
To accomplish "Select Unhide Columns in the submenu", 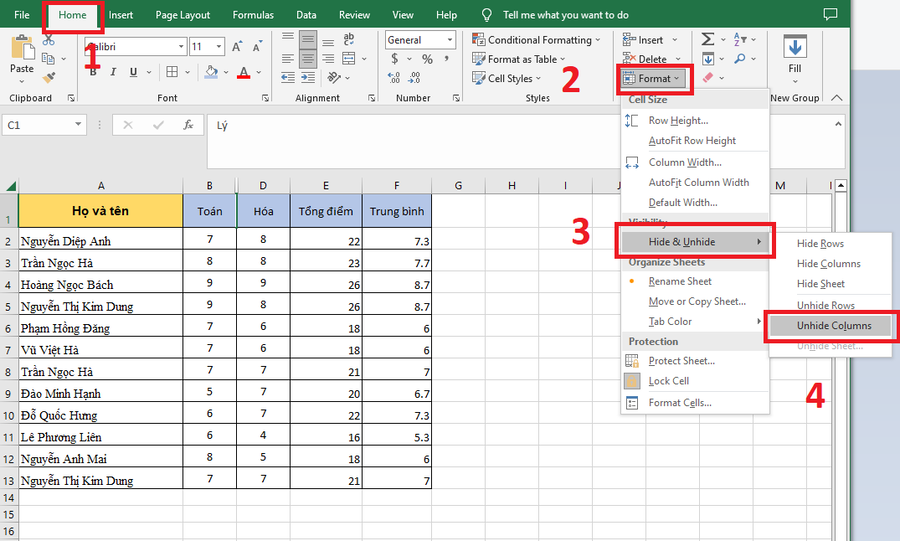I will point(830,325).
